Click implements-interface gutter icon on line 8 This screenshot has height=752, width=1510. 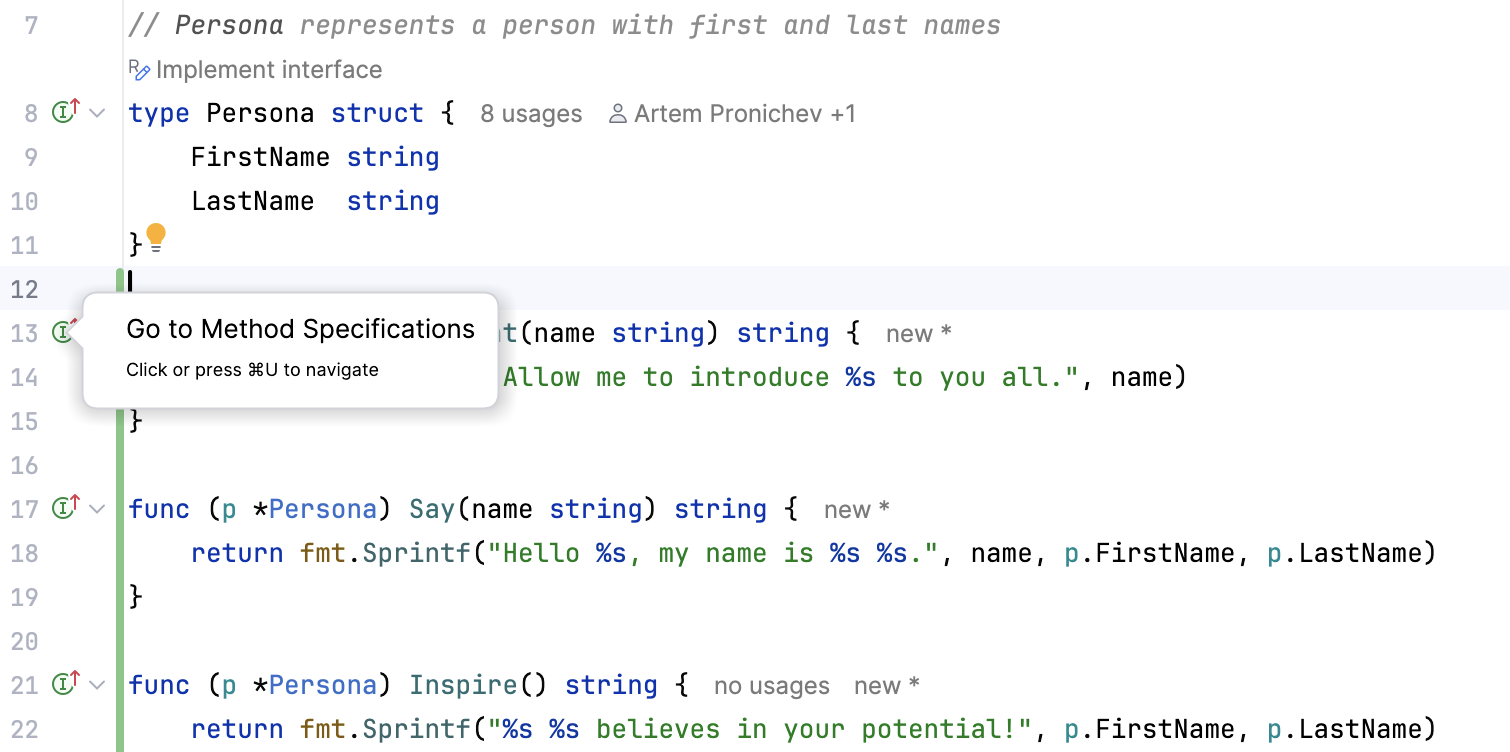point(65,112)
